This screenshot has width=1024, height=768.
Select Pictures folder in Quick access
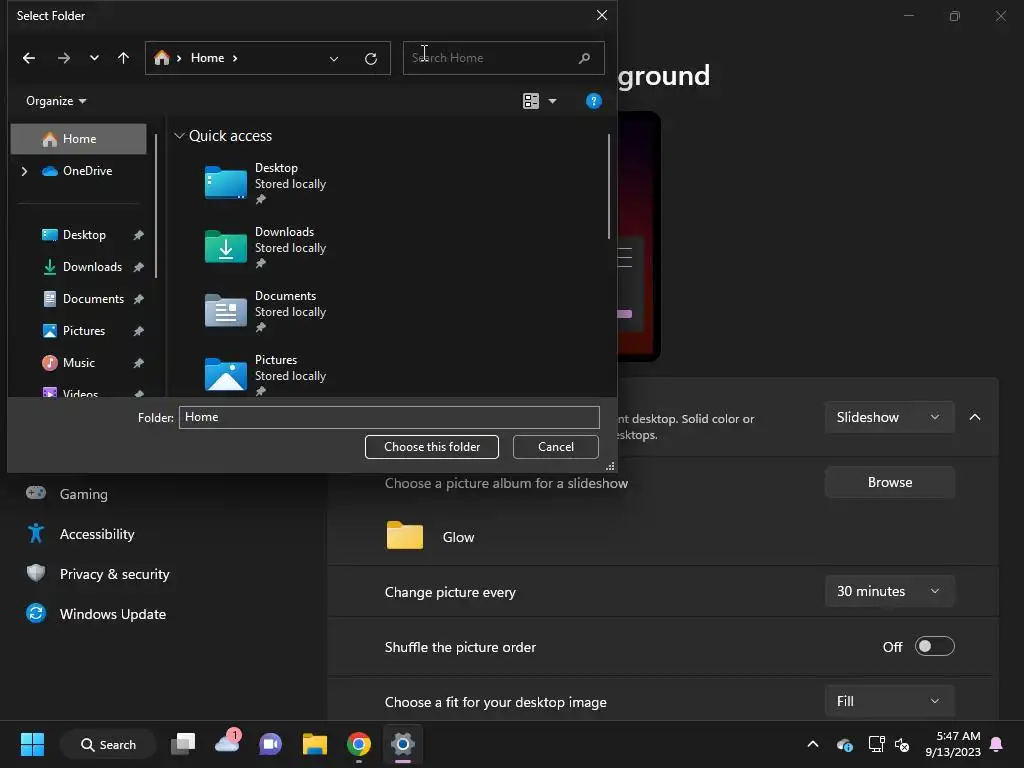pos(265,376)
